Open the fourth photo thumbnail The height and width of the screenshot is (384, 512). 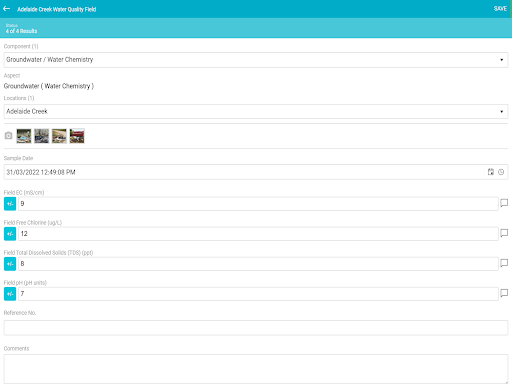(x=77, y=136)
